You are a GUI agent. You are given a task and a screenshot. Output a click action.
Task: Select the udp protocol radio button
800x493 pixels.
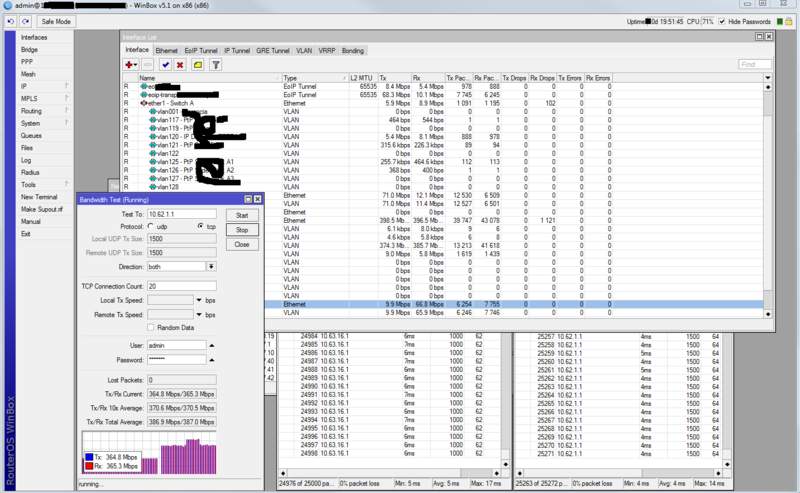[151, 226]
